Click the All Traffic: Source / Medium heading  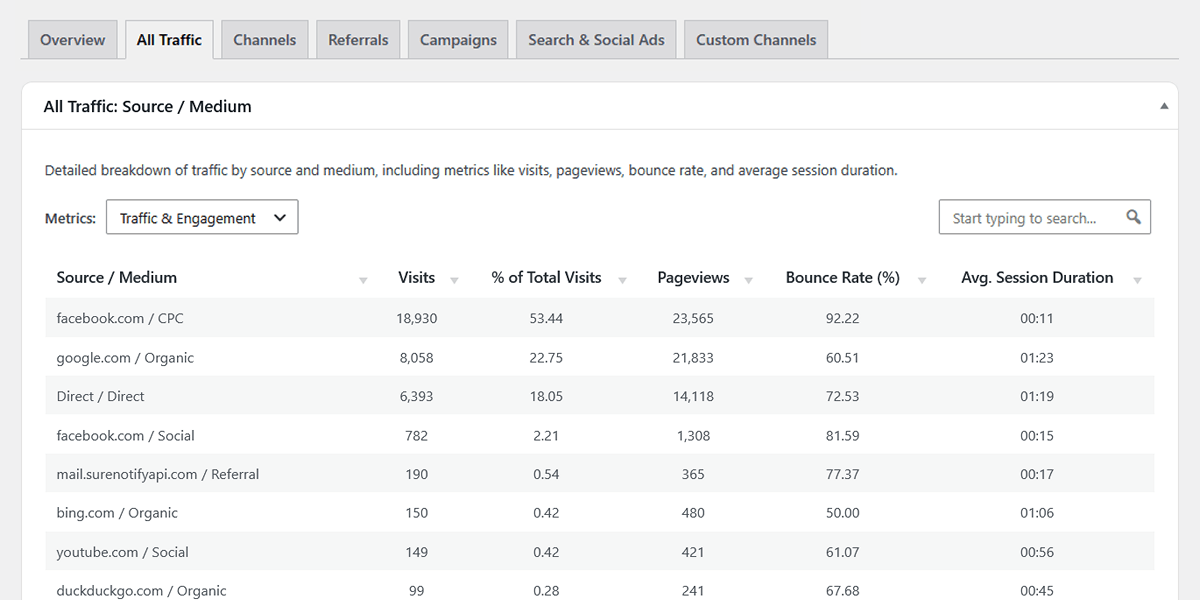click(x=147, y=106)
